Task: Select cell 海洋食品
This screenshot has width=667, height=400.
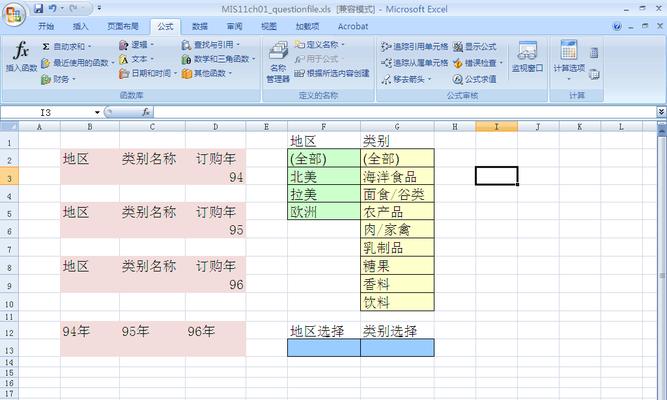Action: [397, 176]
